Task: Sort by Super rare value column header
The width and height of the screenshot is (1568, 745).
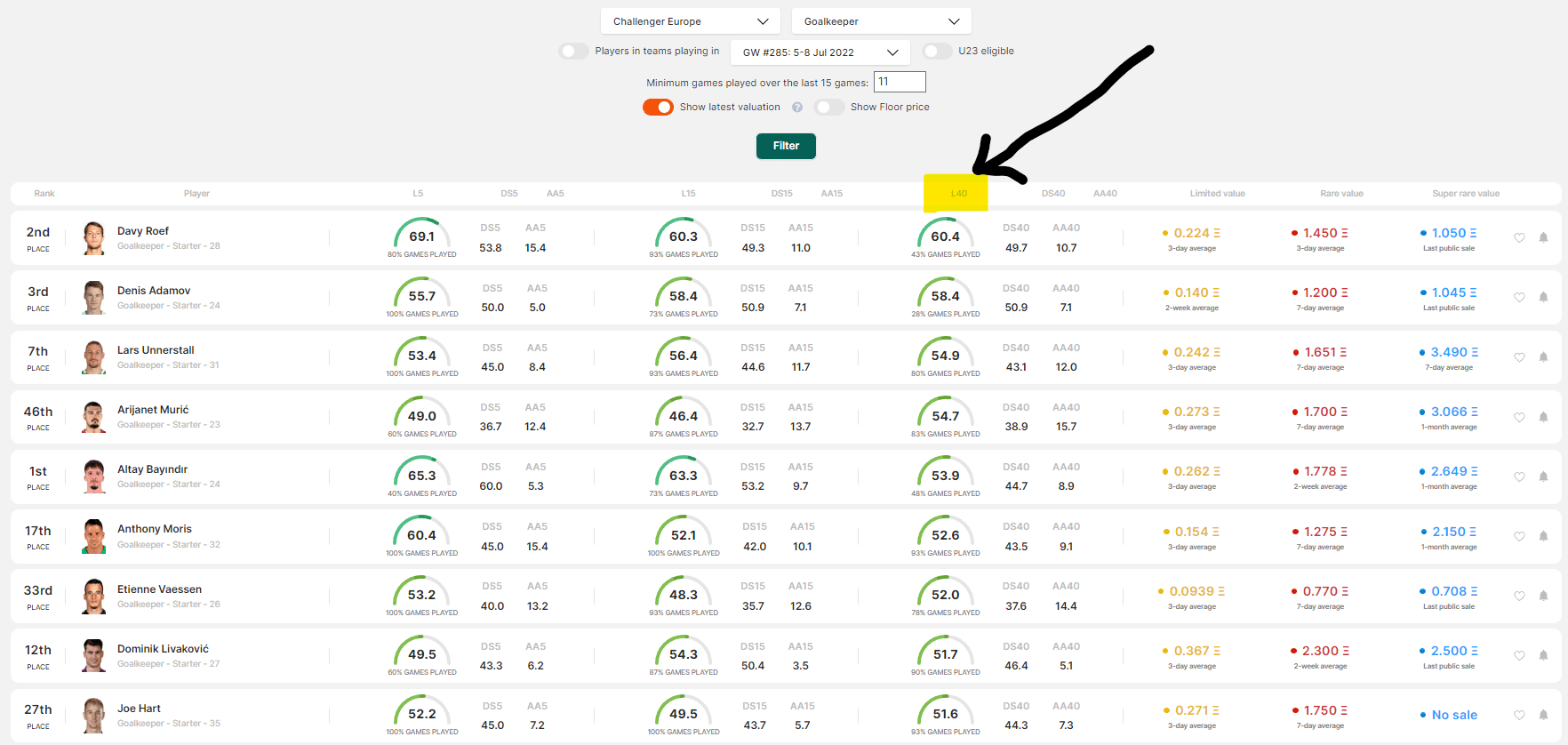Action: pos(1466,194)
